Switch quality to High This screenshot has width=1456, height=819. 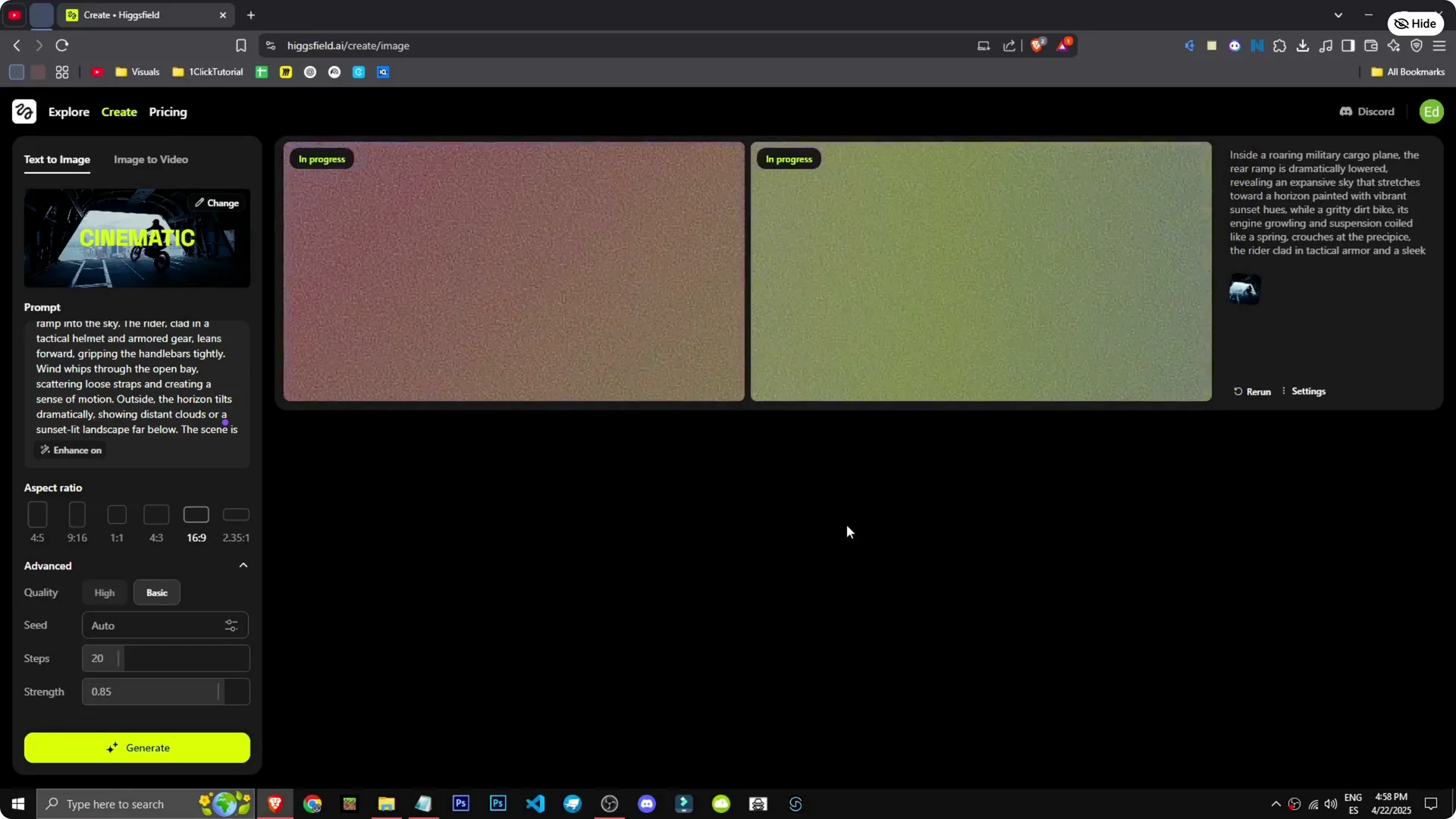coord(104,592)
